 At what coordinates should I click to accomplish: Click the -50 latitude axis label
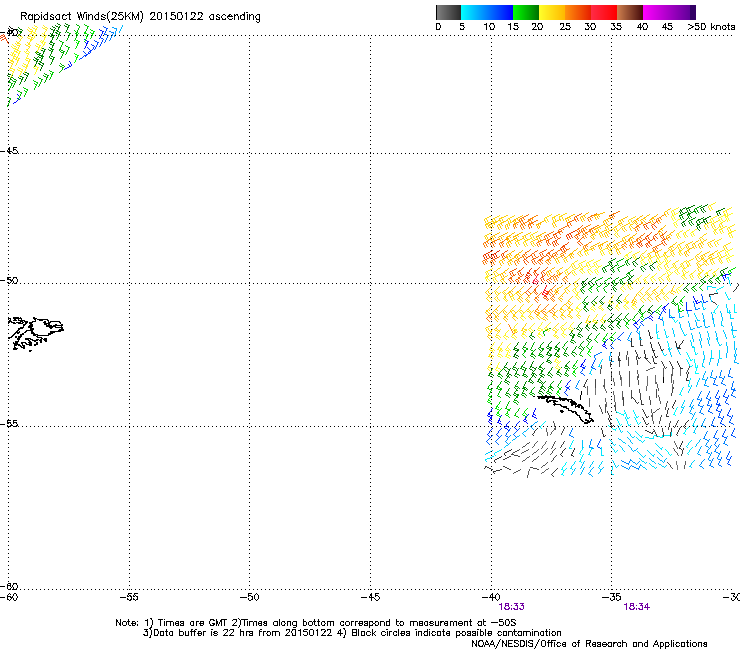pos(9,280)
